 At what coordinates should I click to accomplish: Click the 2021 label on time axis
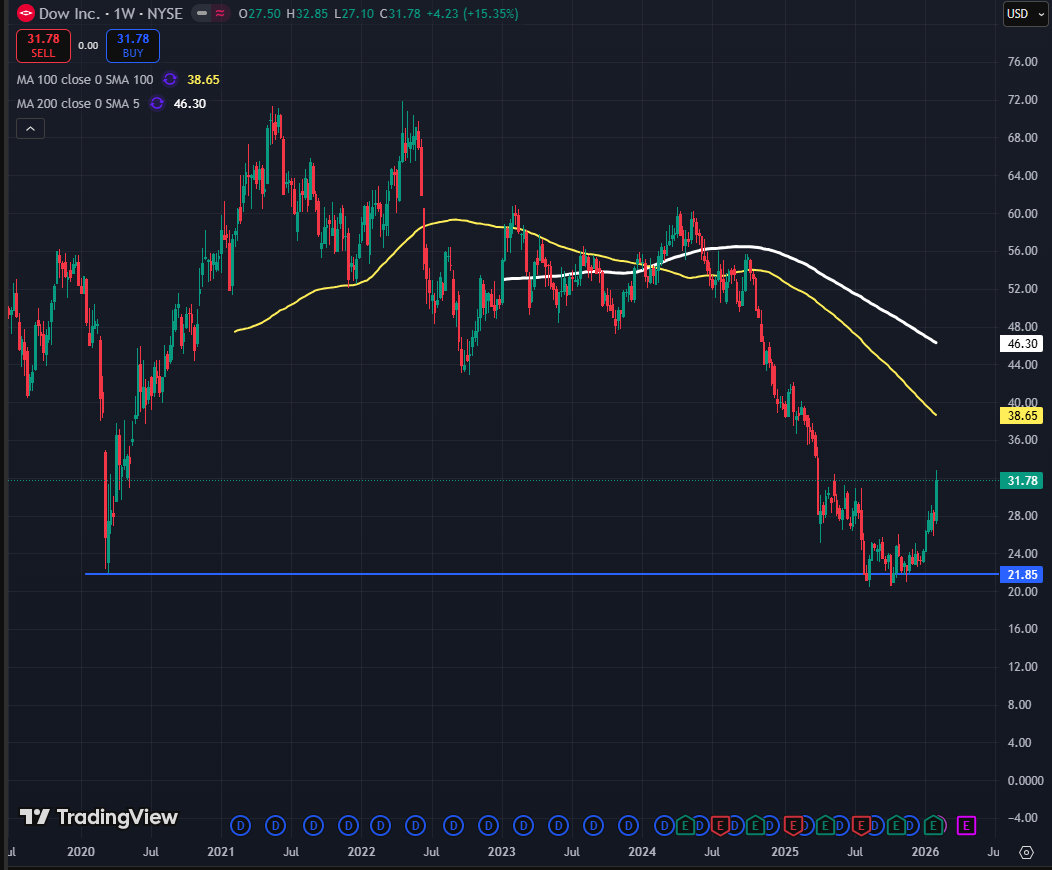point(221,852)
